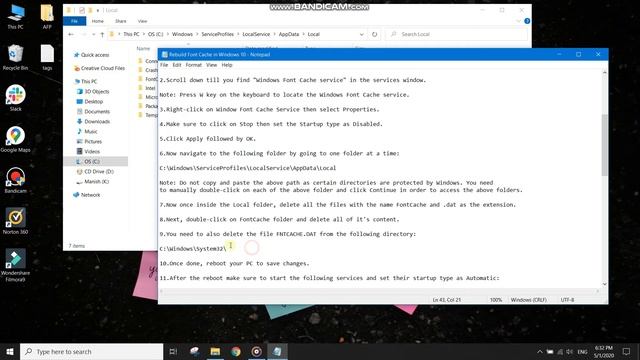Launch Bandicam desktop shortcut

click(16, 180)
